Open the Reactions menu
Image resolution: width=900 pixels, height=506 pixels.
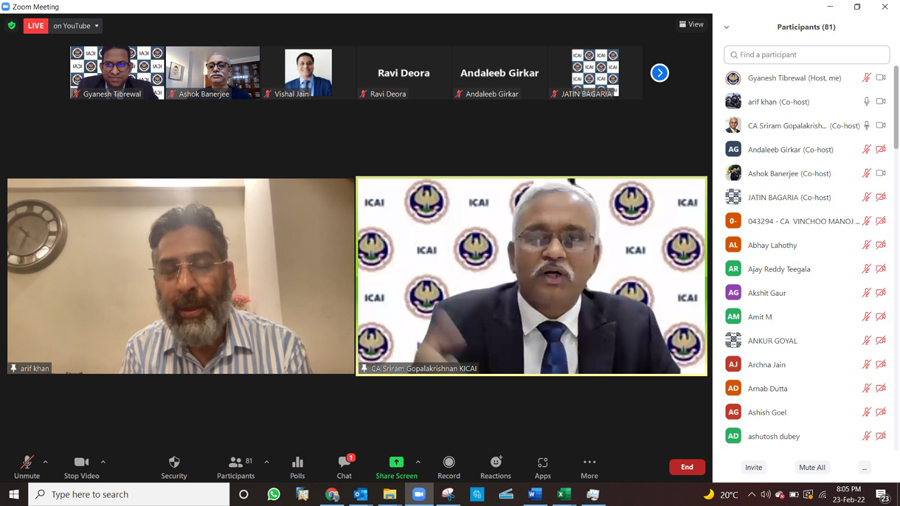point(495,467)
